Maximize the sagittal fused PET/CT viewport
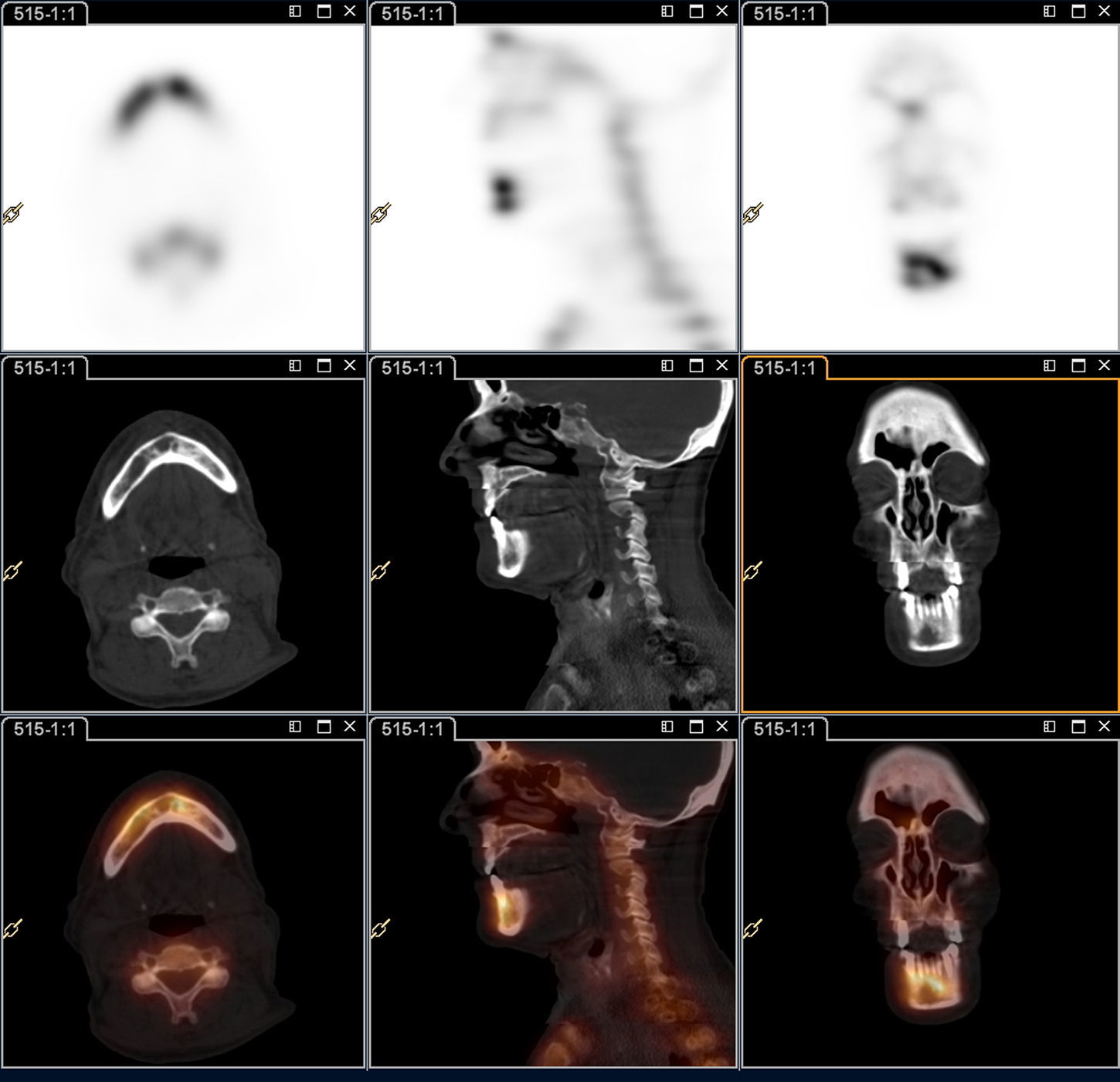 [x=696, y=727]
